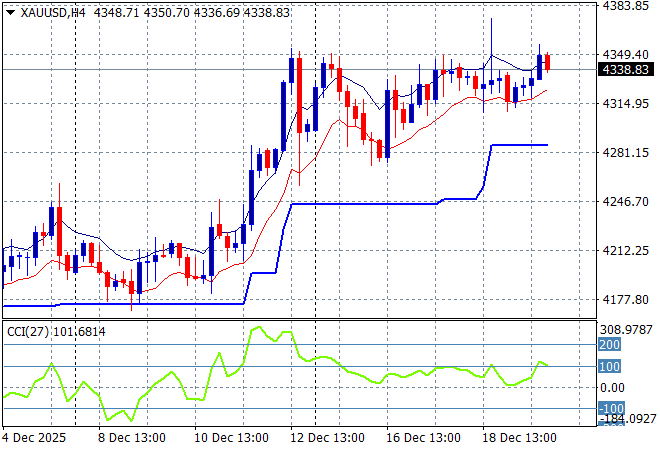Click the 4383.85 price scale label

pyautogui.click(x=625, y=5)
